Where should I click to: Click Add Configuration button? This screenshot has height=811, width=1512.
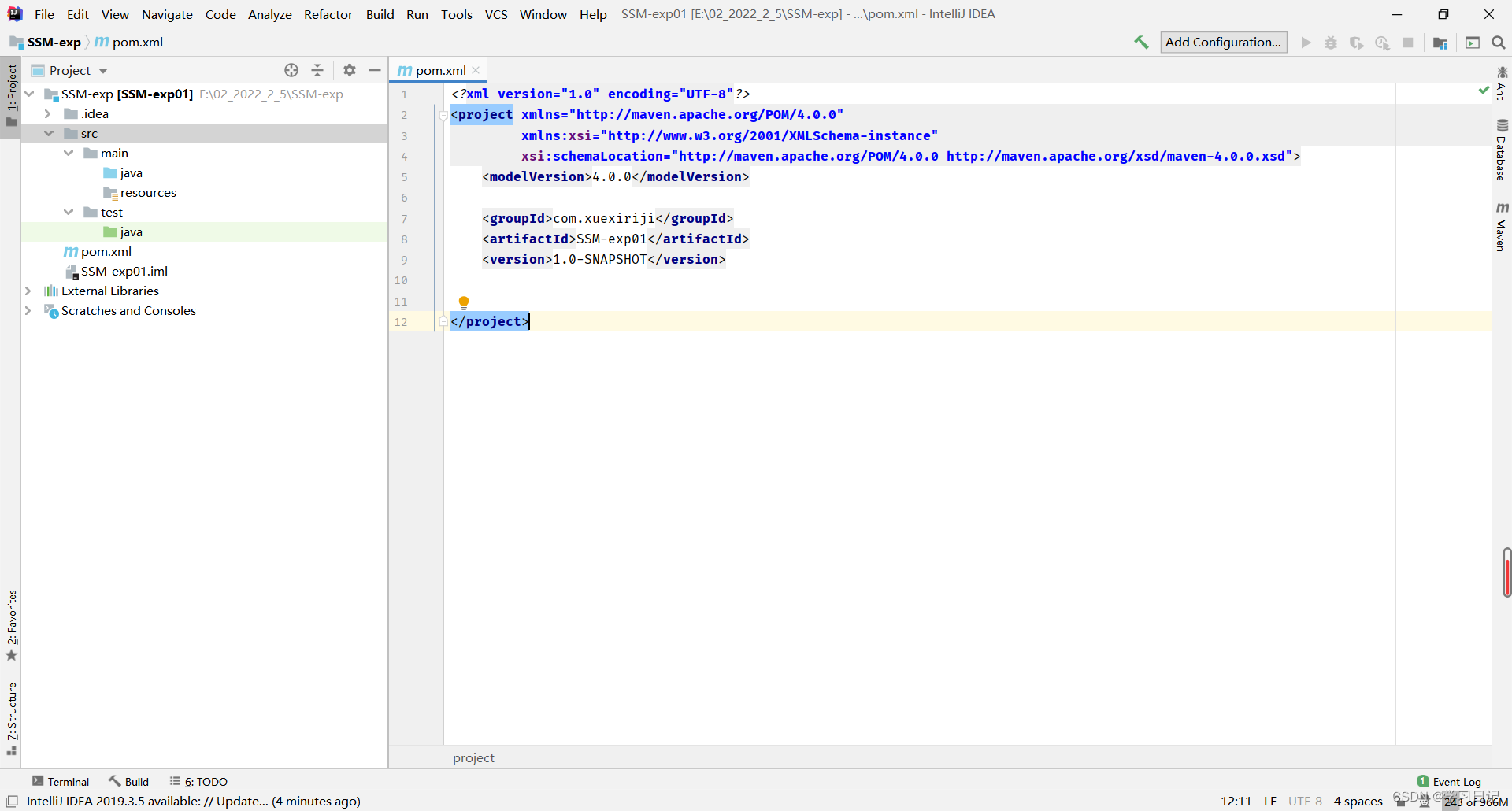point(1224,43)
